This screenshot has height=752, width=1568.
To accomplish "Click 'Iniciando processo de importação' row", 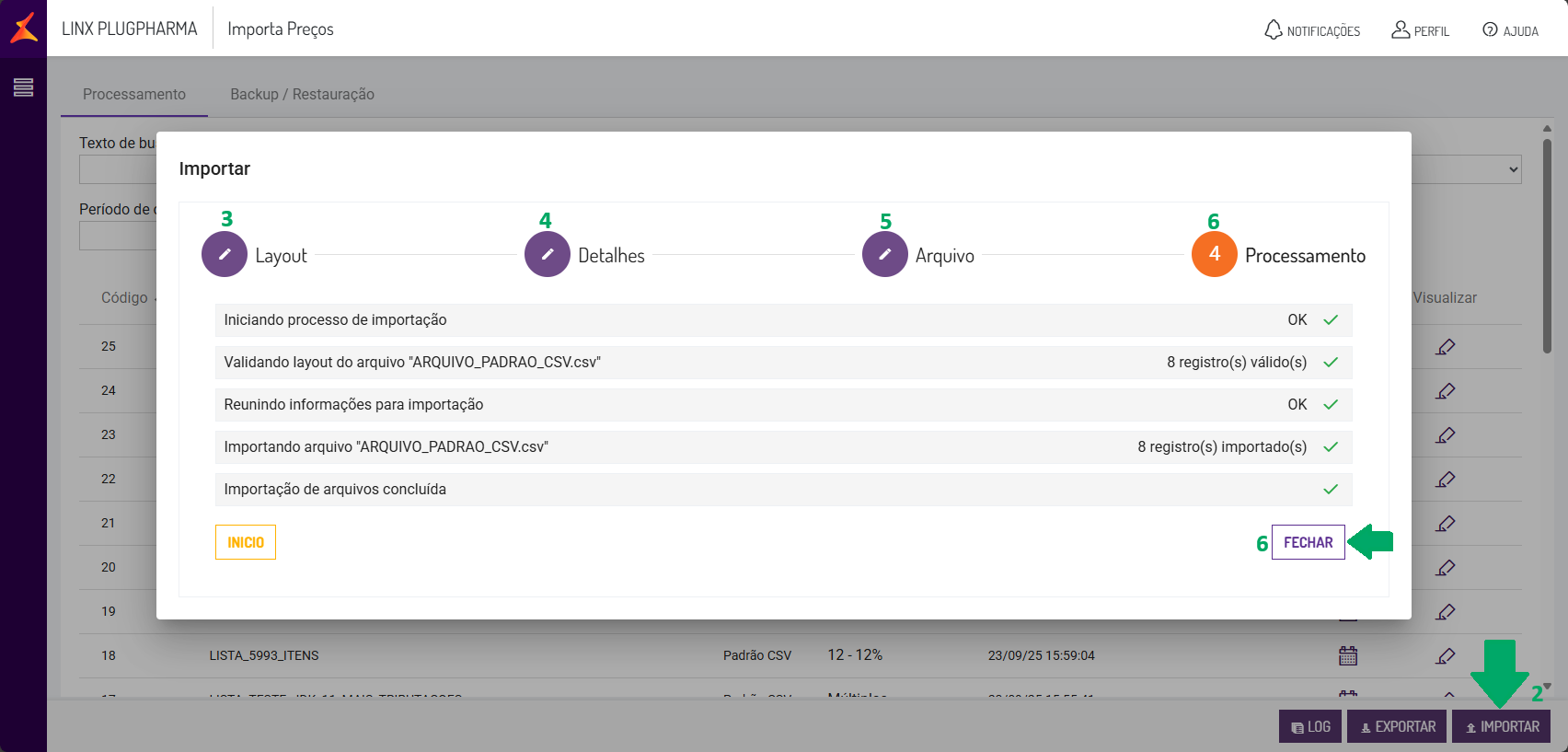I will point(784,319).
